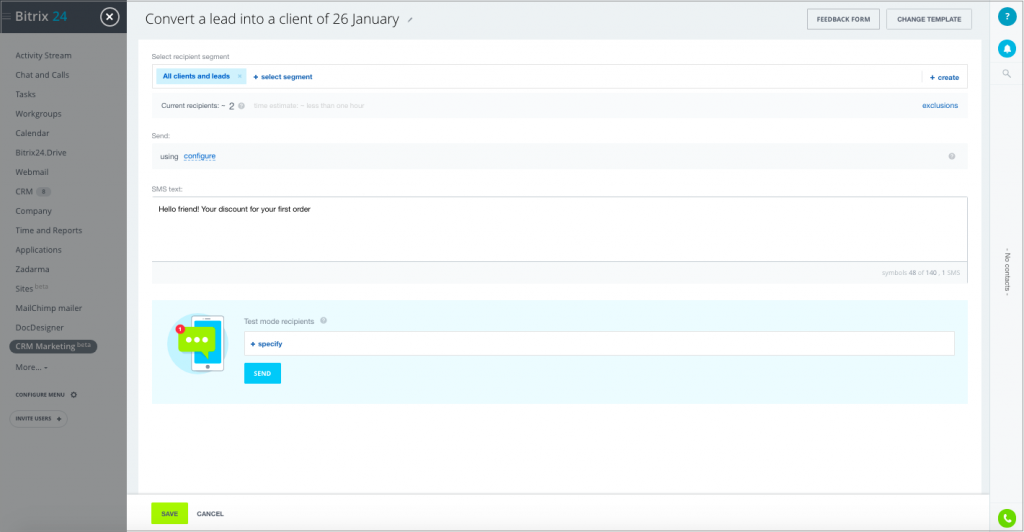Click the INVITE USERS button
Screen dimensions: 1024x532
38,418
